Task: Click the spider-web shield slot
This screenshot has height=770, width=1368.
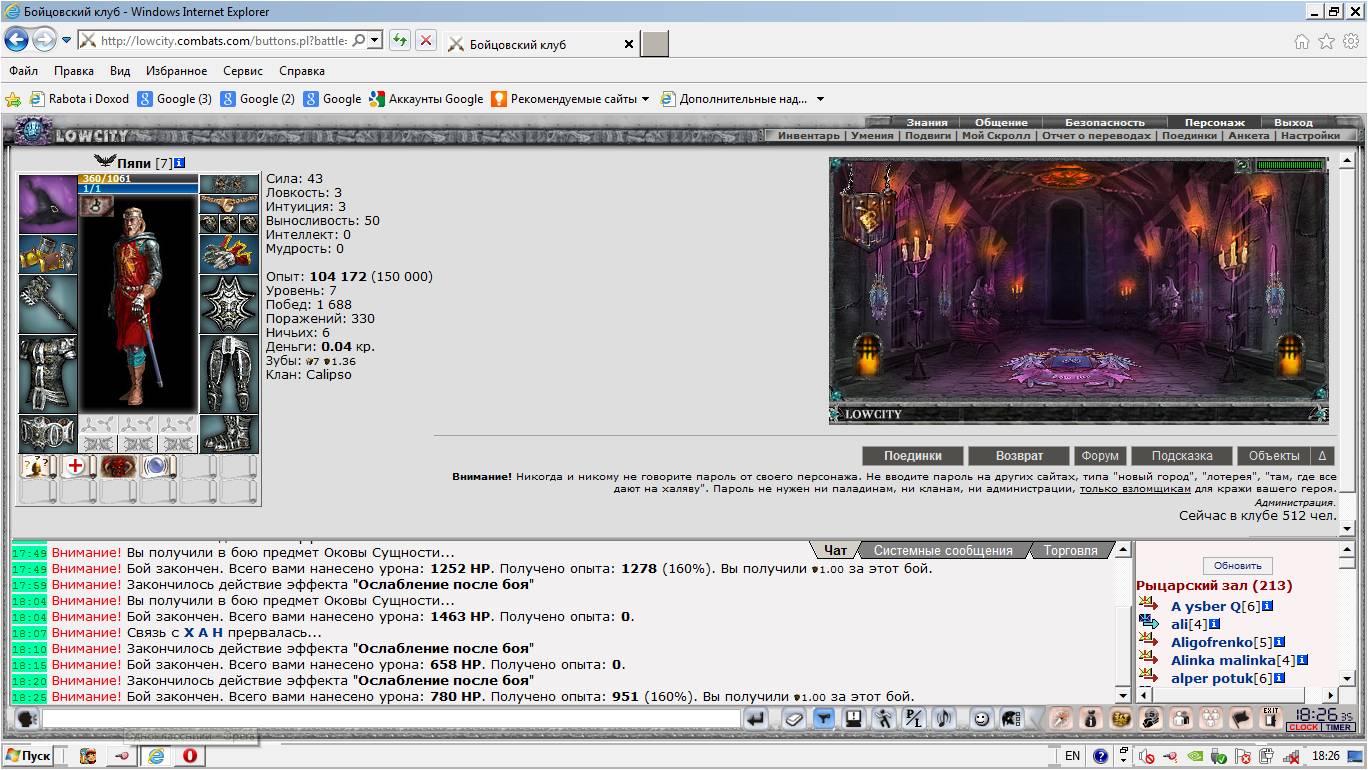Action: click(x=229, y=304)
